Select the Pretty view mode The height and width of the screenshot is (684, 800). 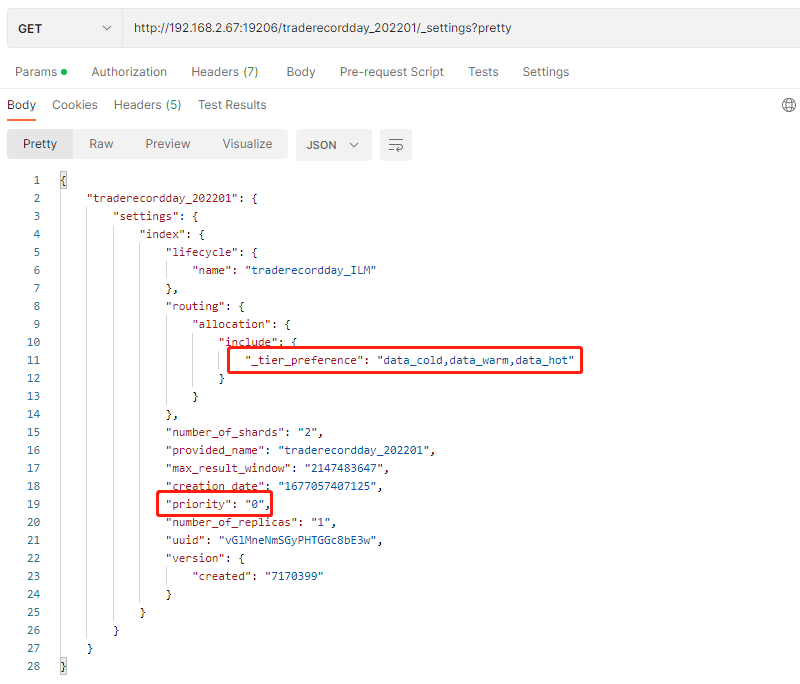tap(40, 144)
